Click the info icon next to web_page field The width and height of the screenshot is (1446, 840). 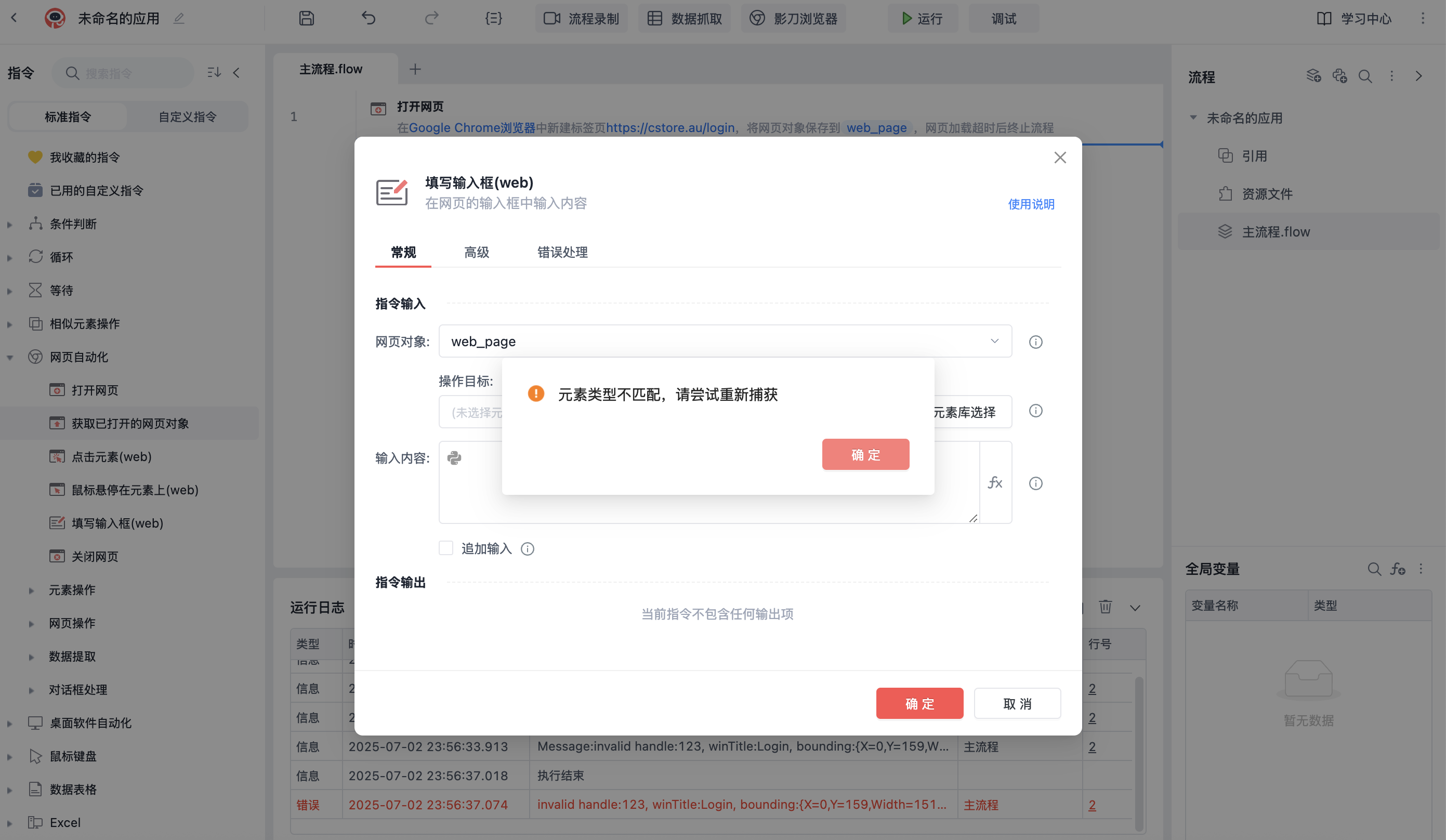coord(1036,342)
